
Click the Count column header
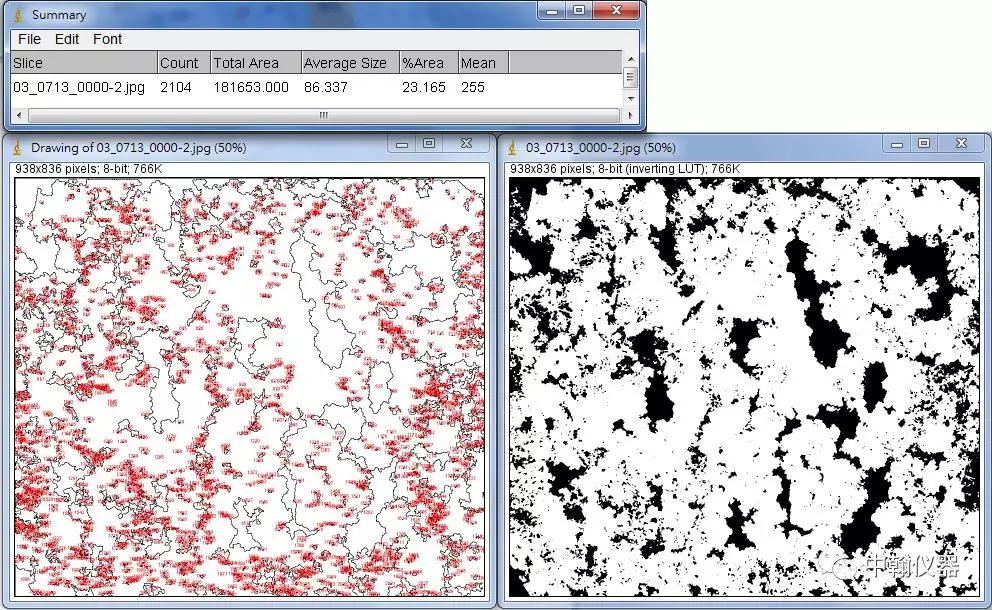coord(179,63)
